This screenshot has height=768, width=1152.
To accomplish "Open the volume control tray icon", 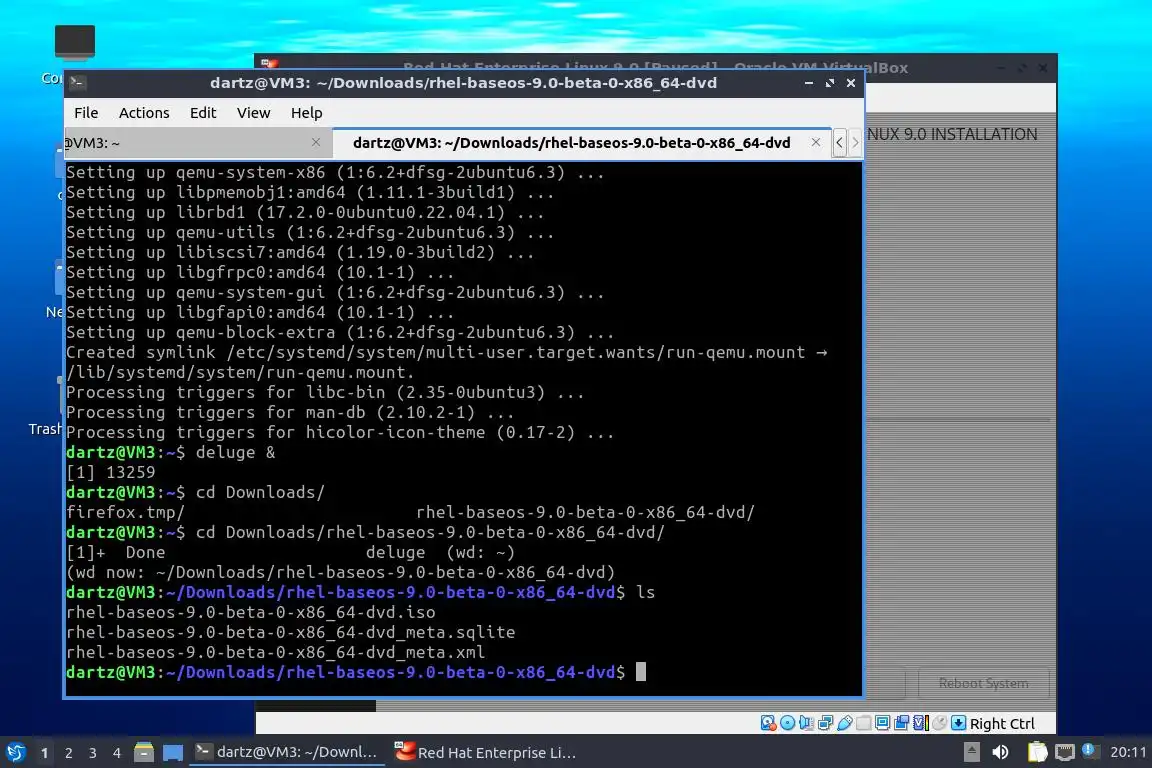I will pos(1000,752).
